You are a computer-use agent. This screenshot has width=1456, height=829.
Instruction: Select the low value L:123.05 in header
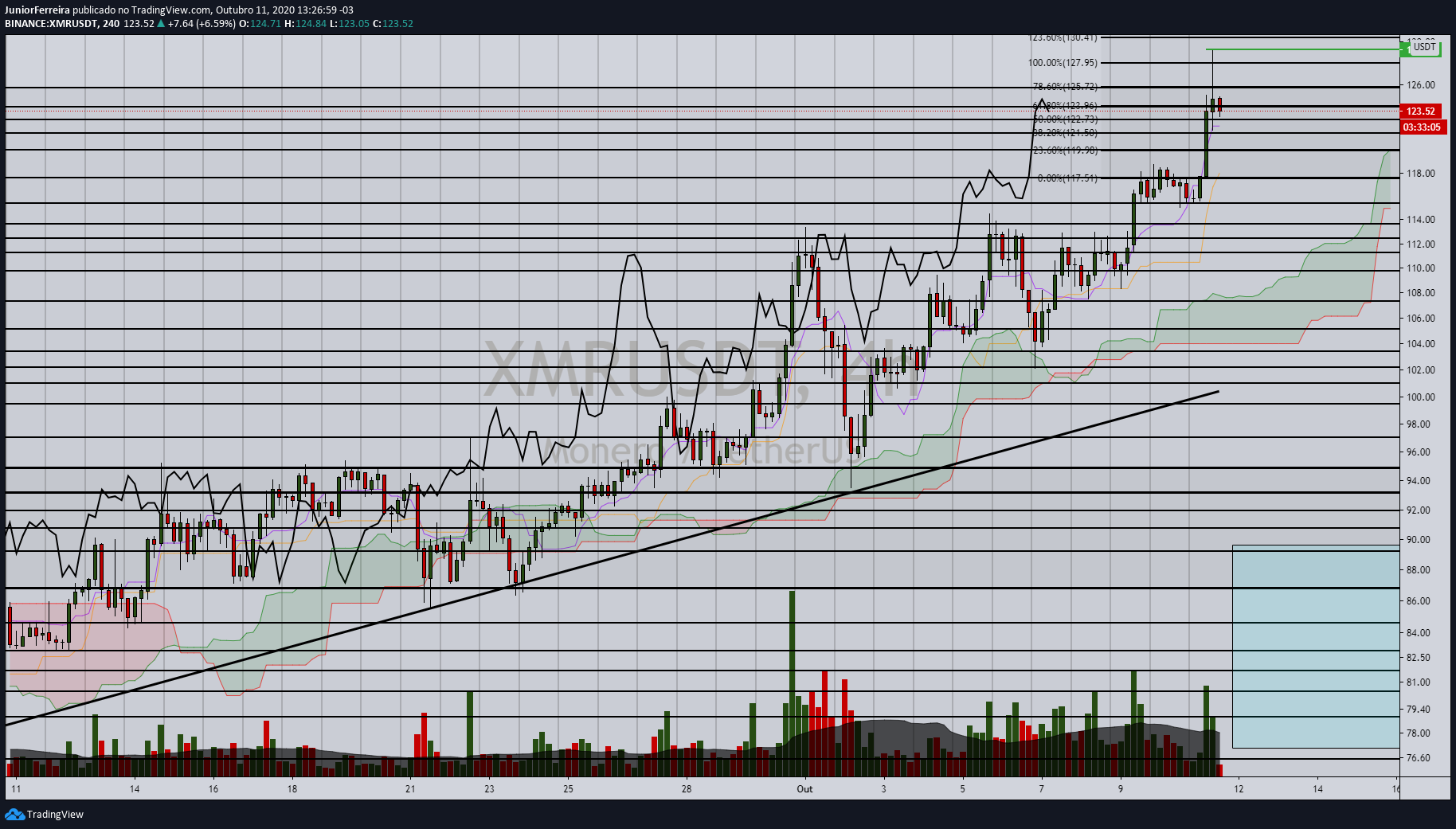350,24
